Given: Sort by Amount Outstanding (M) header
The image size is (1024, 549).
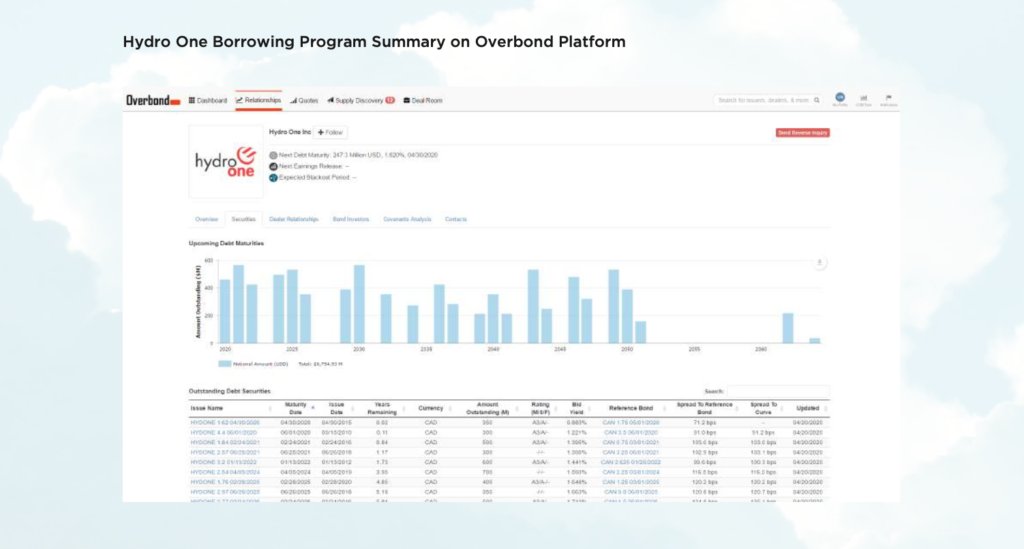Looking at the screenshot, I should point(487,408).
